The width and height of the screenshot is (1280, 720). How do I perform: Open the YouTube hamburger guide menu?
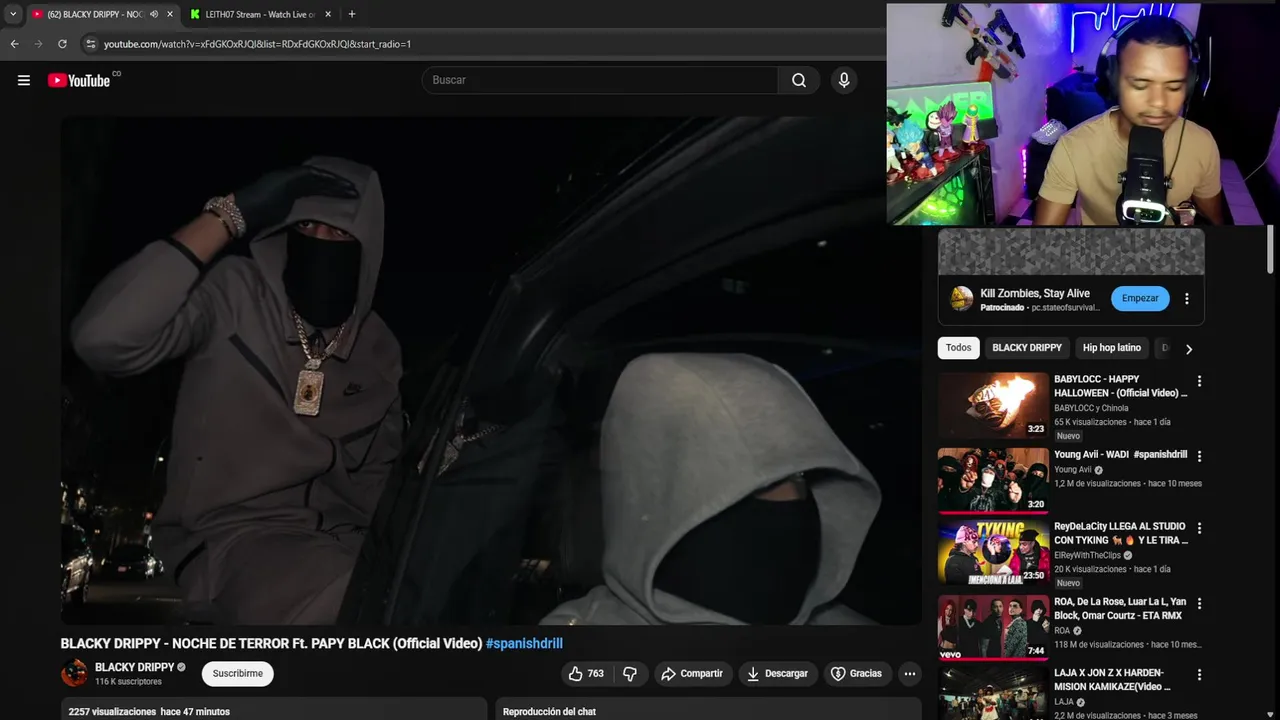pyautogui.click(x=24, y=81)
